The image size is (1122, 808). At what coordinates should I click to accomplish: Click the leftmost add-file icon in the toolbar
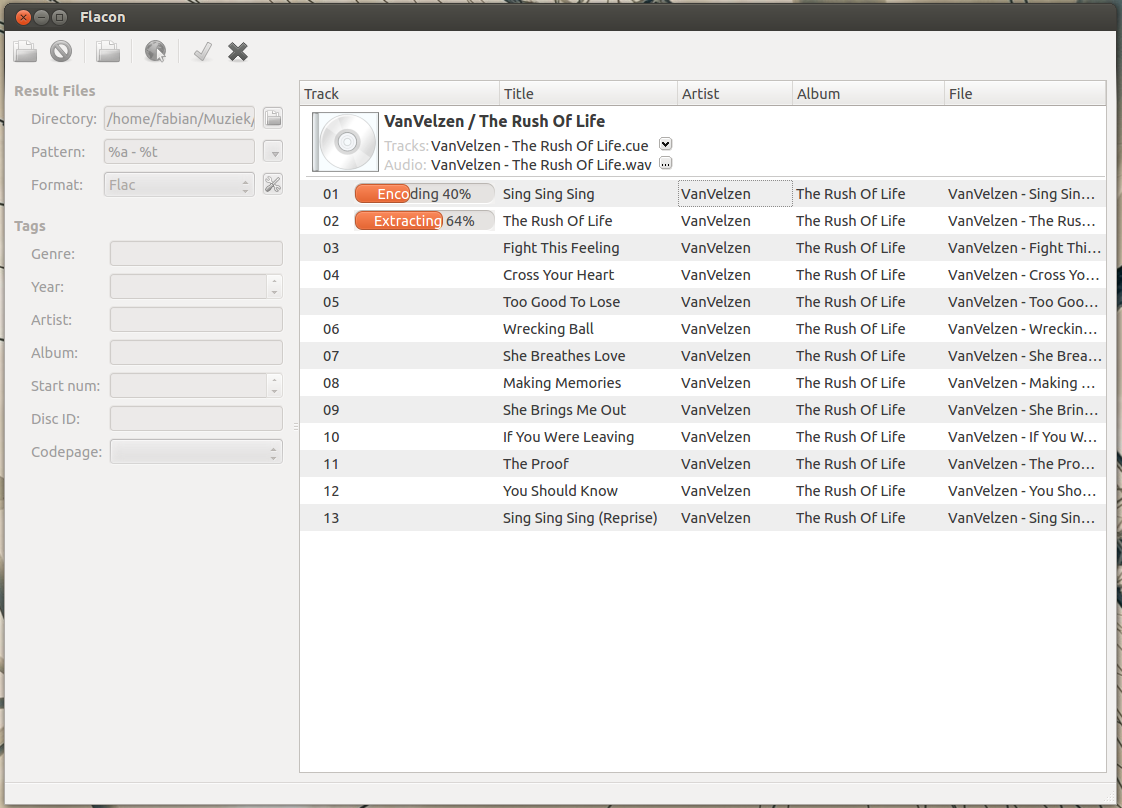tap(25, 51)
